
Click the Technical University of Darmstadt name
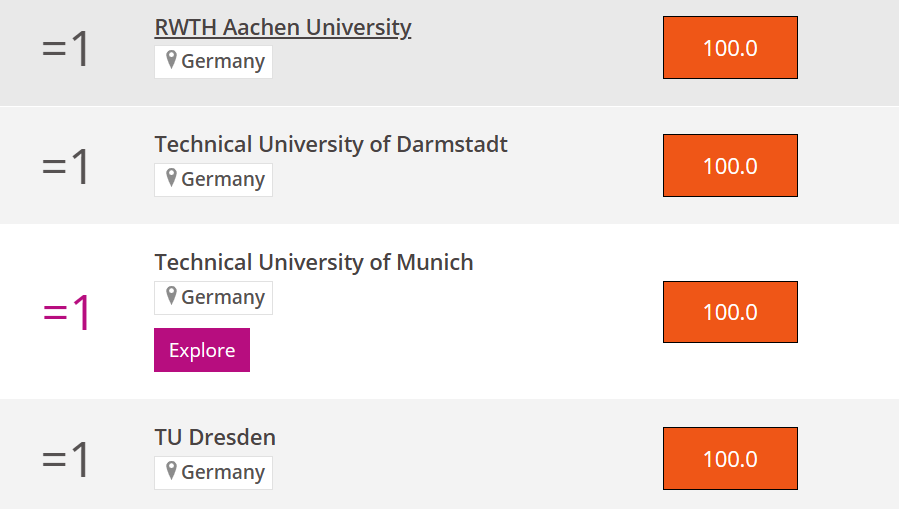coord(331,144)
